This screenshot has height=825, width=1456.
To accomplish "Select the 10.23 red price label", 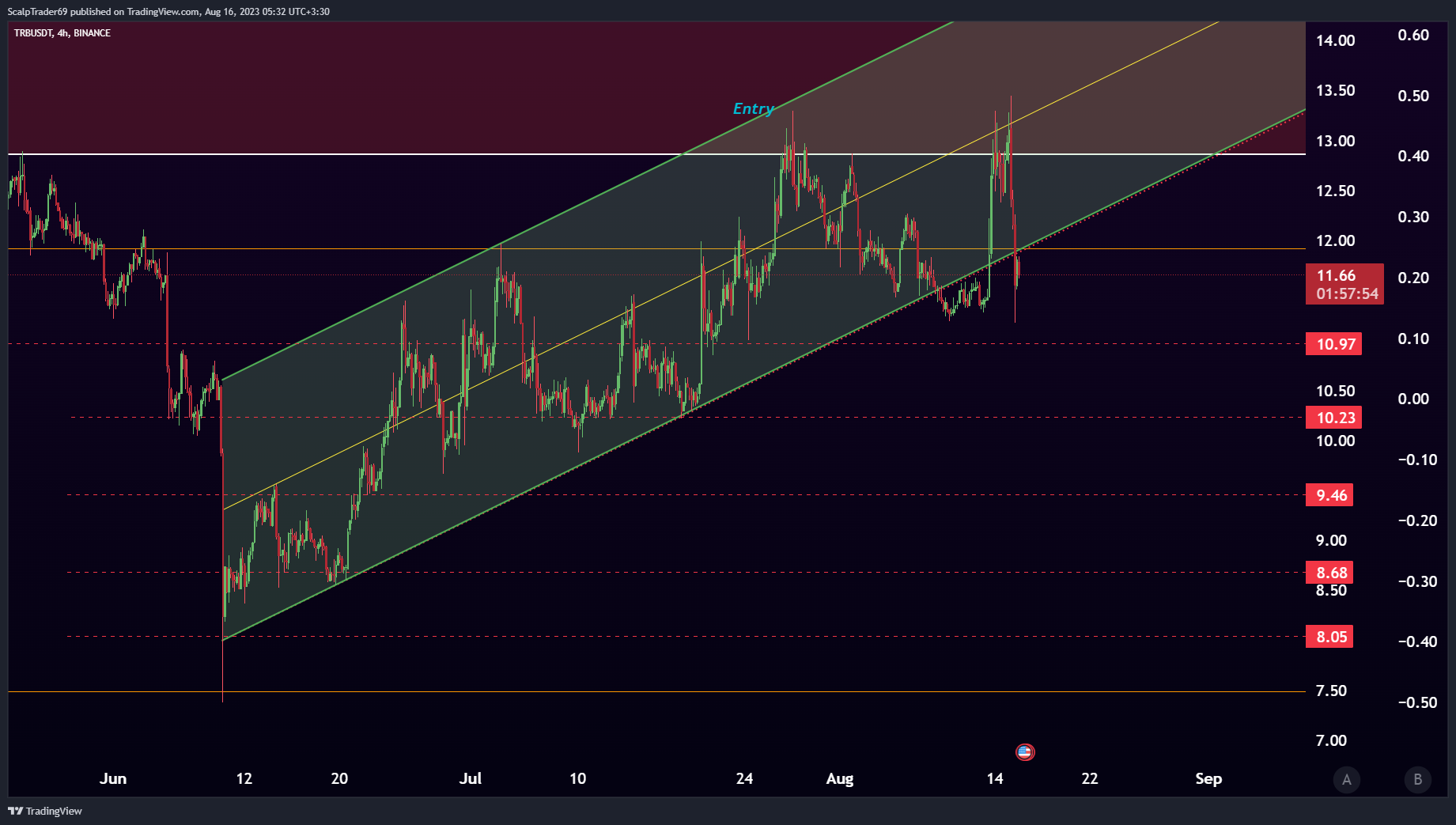I will 1333,418.
